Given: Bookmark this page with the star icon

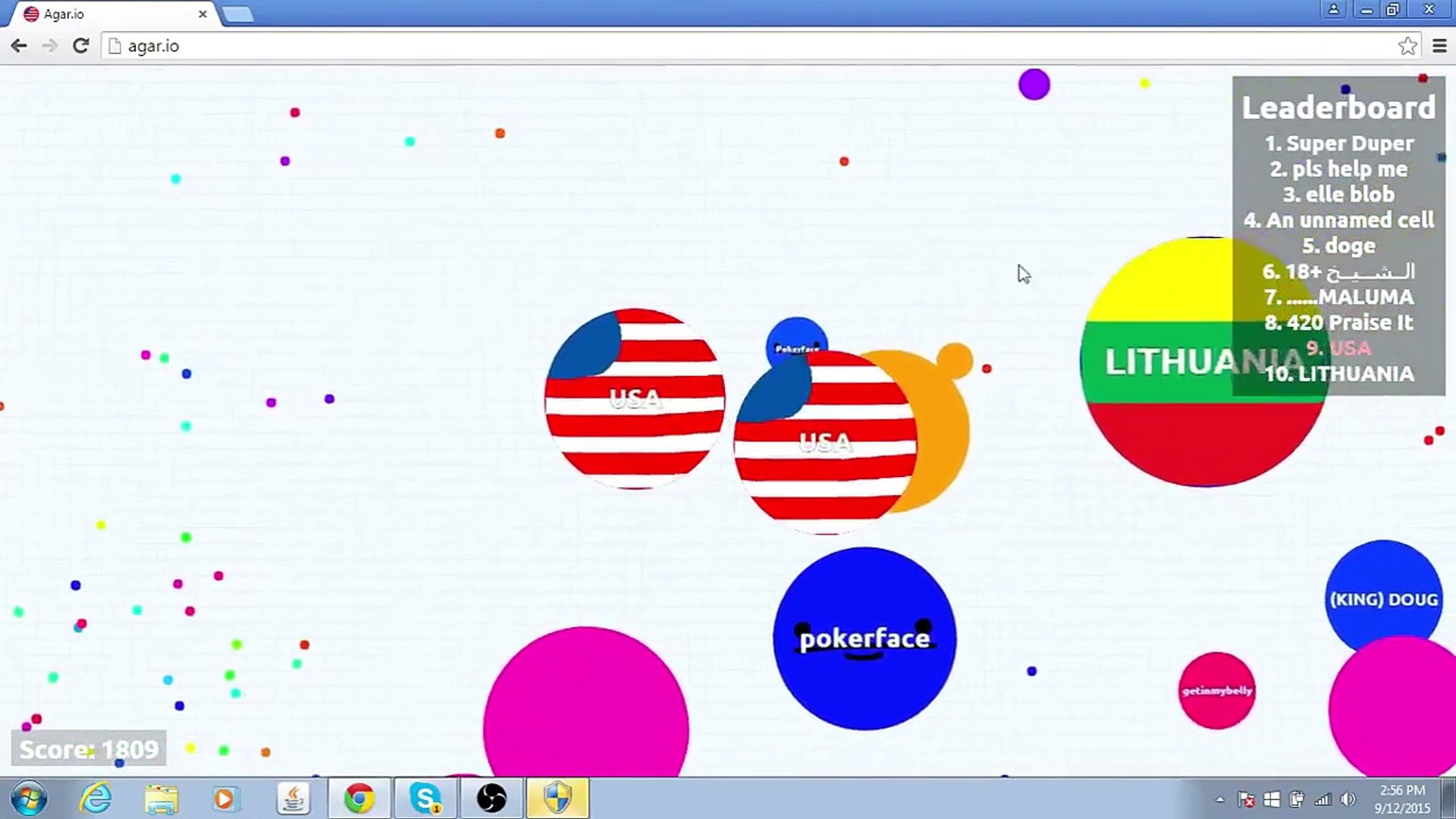Looking at the screenshot, I should tap(1407, 46).
